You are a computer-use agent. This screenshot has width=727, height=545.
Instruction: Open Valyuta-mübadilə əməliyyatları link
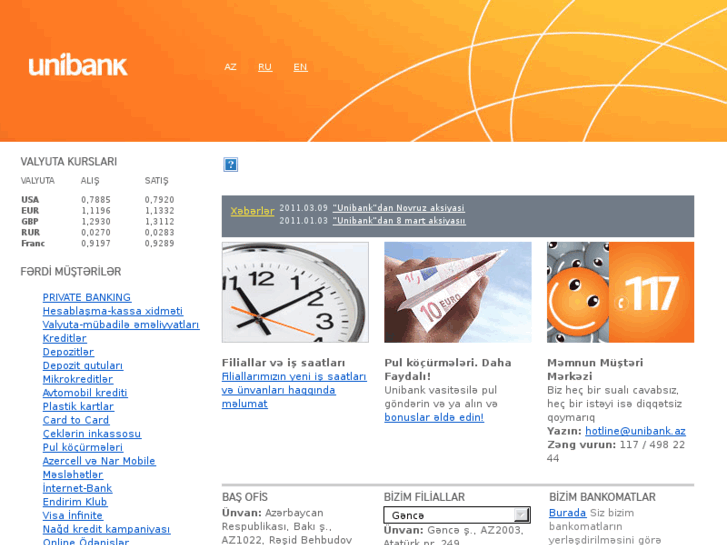tap(121, 325)
